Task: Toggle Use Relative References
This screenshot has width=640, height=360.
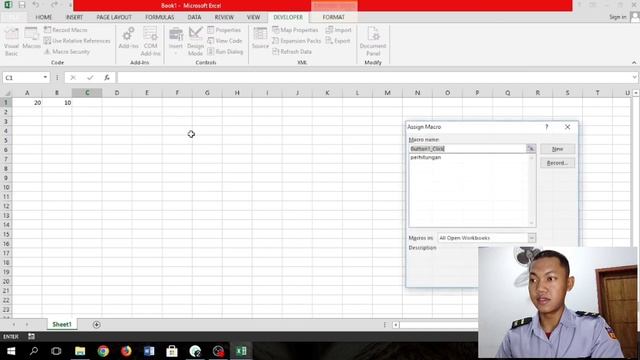Action: 77,41
